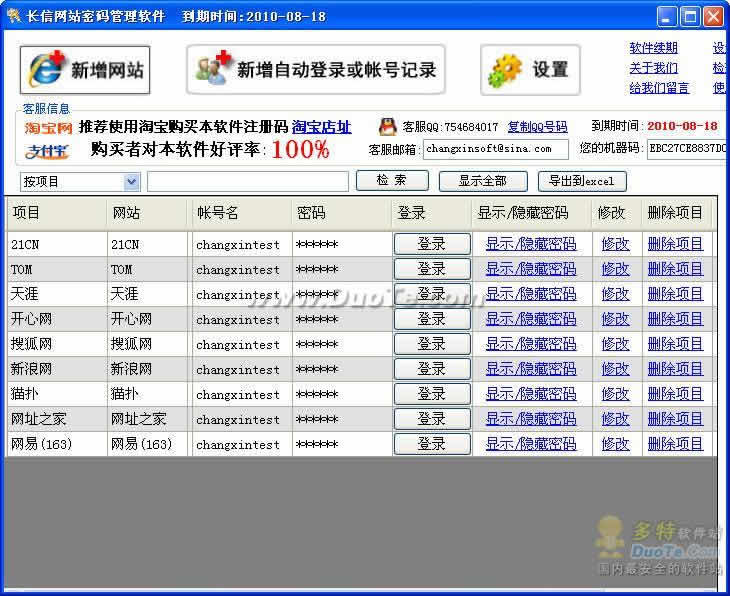Click the 您的机器码 field
This screenshot has height=596, width=730.
click(687, 149)
